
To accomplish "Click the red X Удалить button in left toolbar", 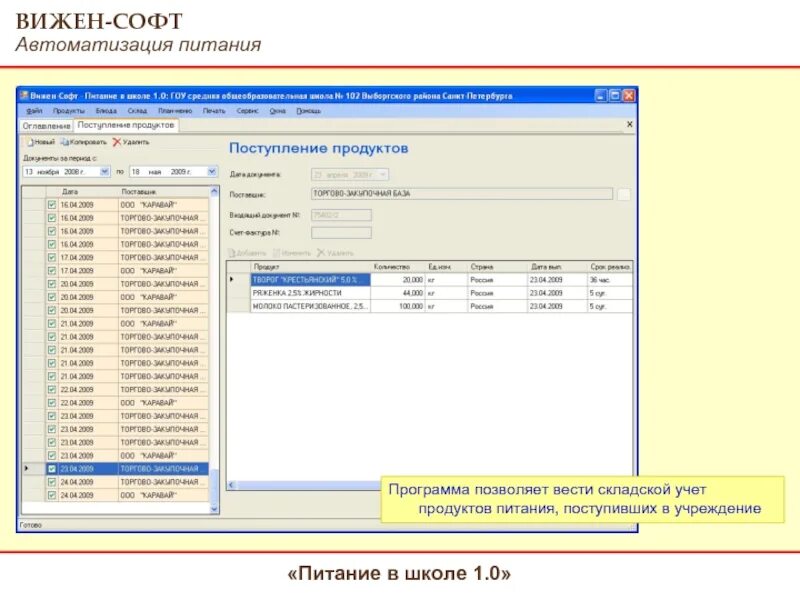I will click(131, 142).
